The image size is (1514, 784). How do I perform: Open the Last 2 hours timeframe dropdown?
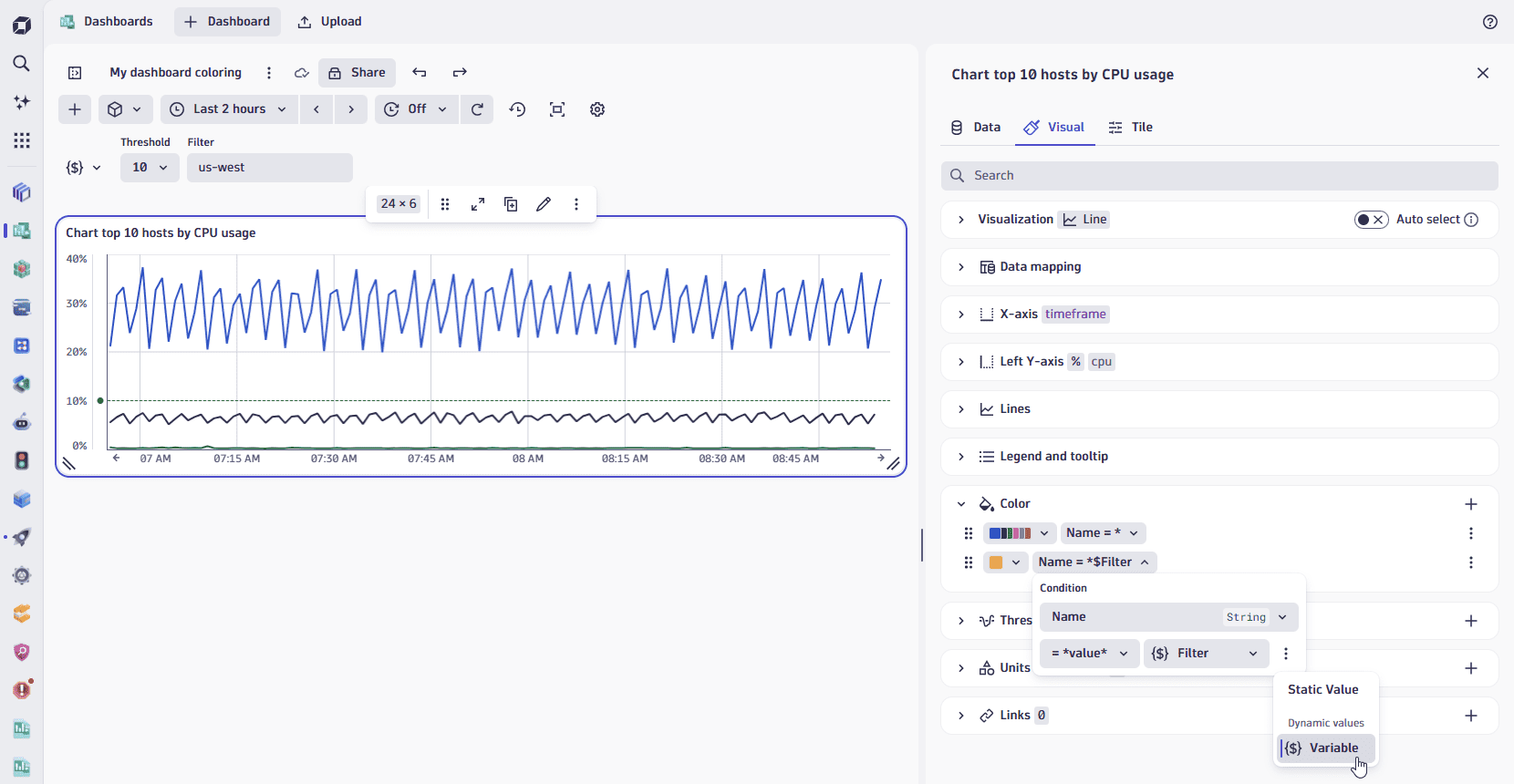(229, 109)
